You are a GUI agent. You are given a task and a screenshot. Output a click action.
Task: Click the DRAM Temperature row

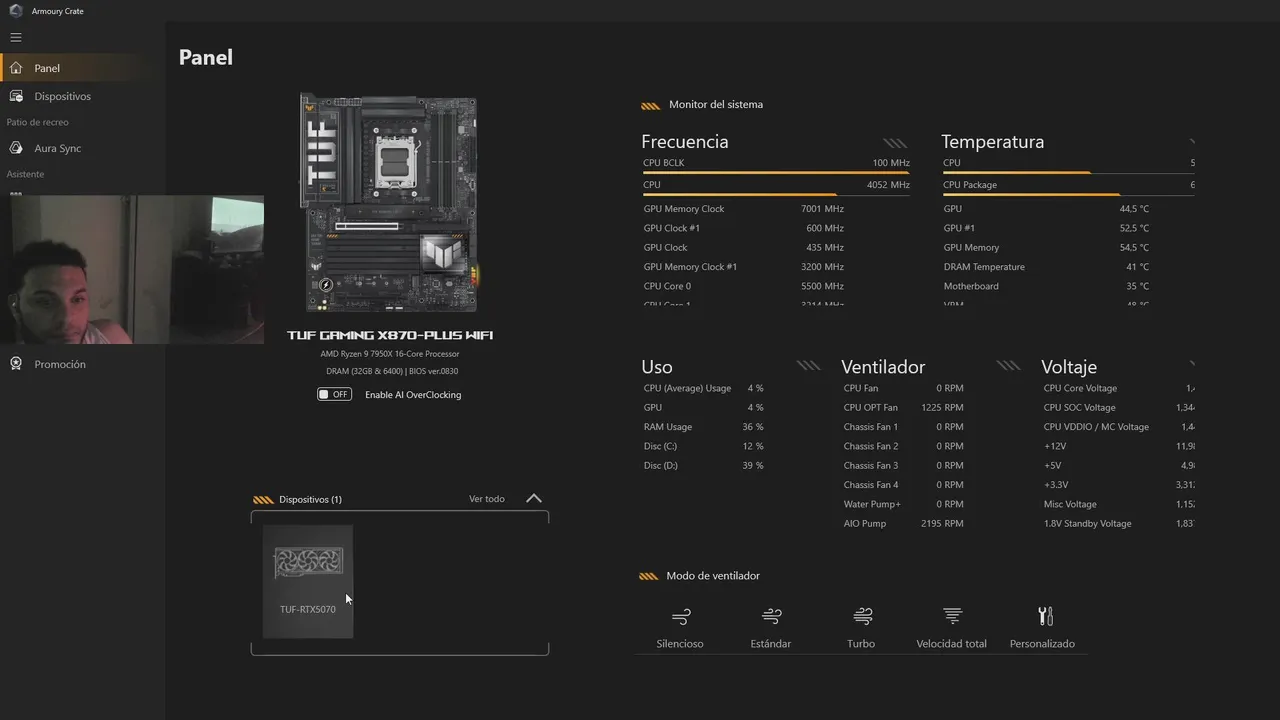tap(1046, 267)
